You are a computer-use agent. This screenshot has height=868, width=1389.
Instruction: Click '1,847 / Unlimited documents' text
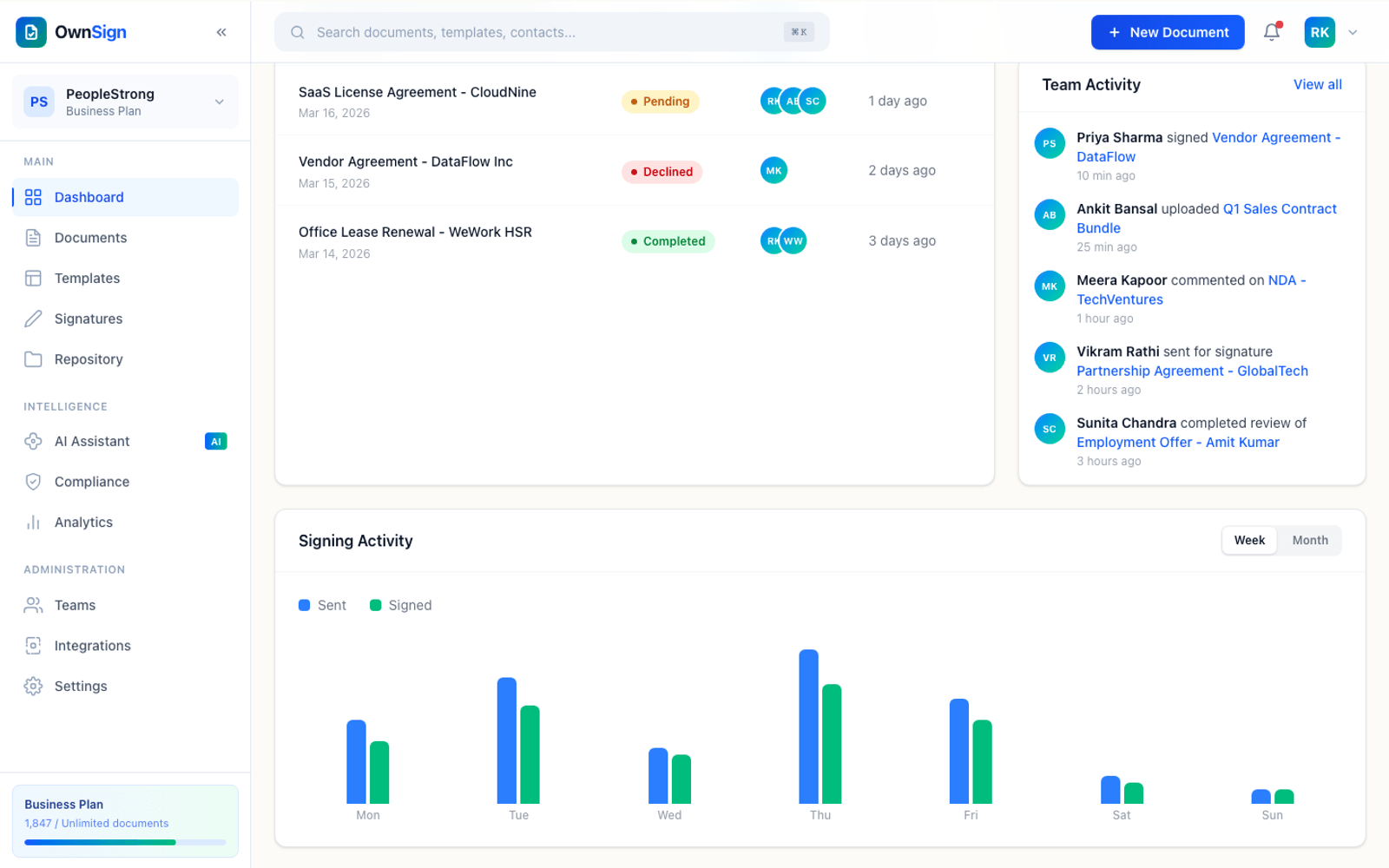tap(96, 823)
